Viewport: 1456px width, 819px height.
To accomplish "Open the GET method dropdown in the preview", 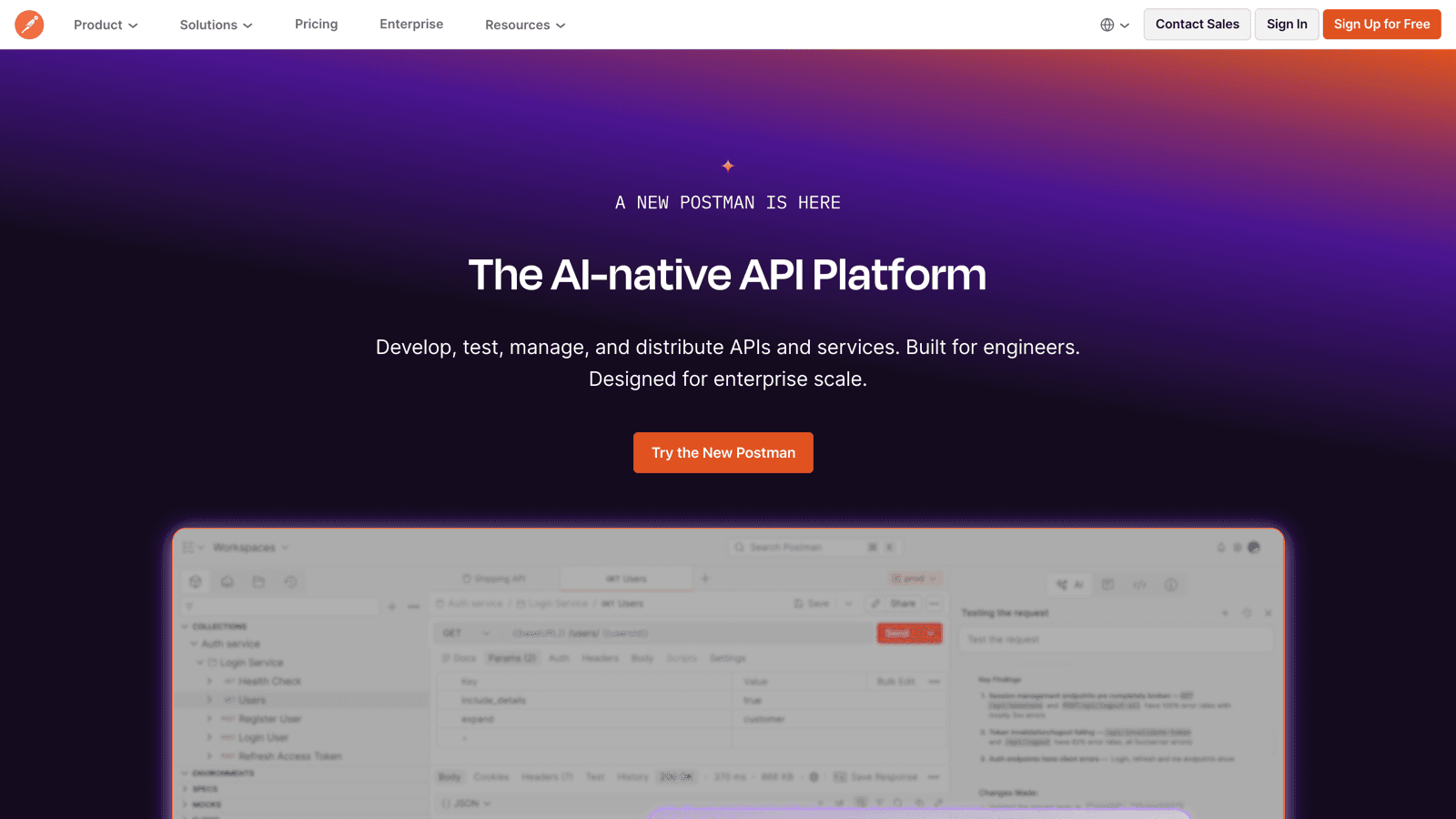I will click(x=465, y=633).
